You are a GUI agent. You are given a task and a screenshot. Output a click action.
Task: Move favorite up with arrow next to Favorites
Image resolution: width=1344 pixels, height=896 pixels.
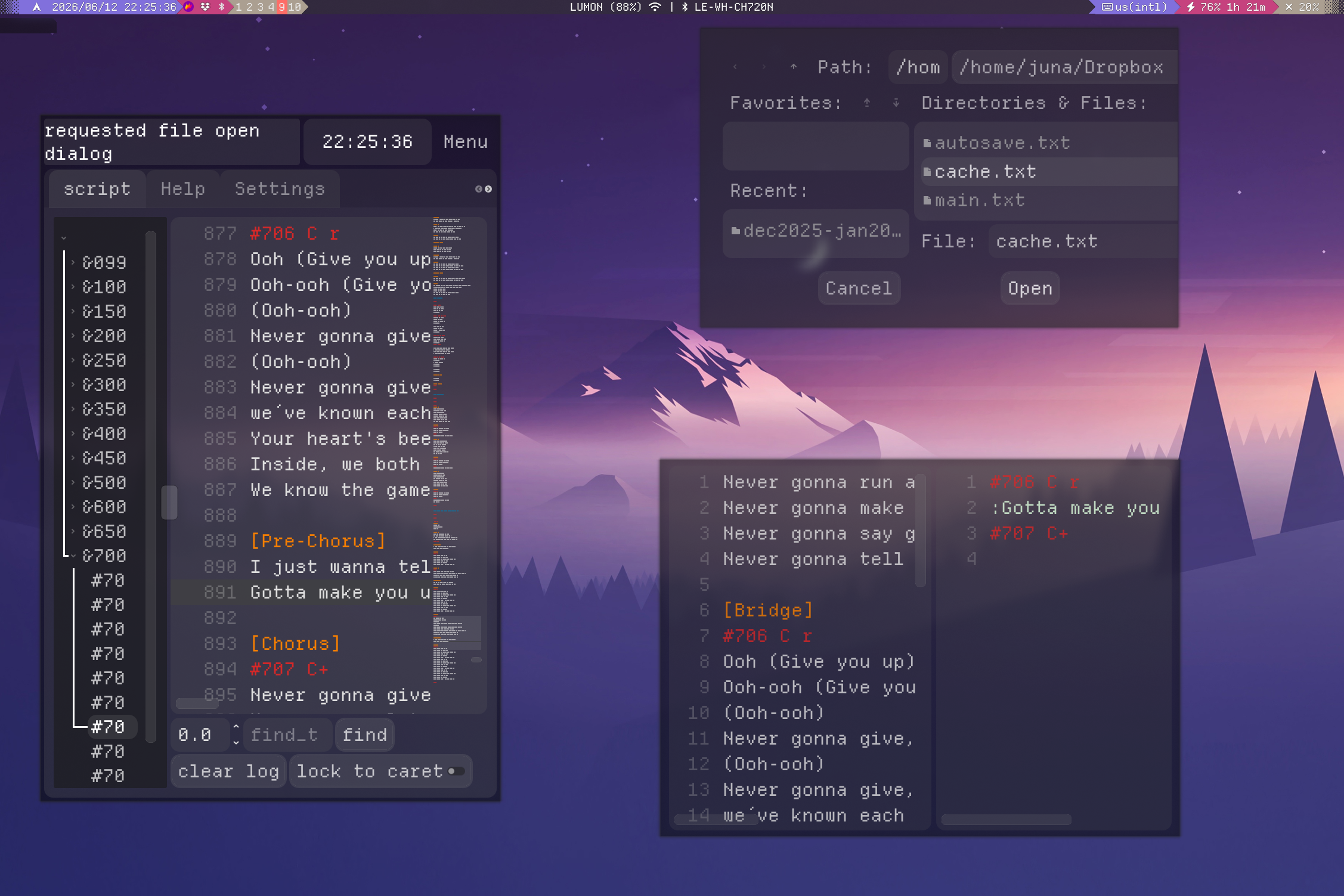point(867,103)
